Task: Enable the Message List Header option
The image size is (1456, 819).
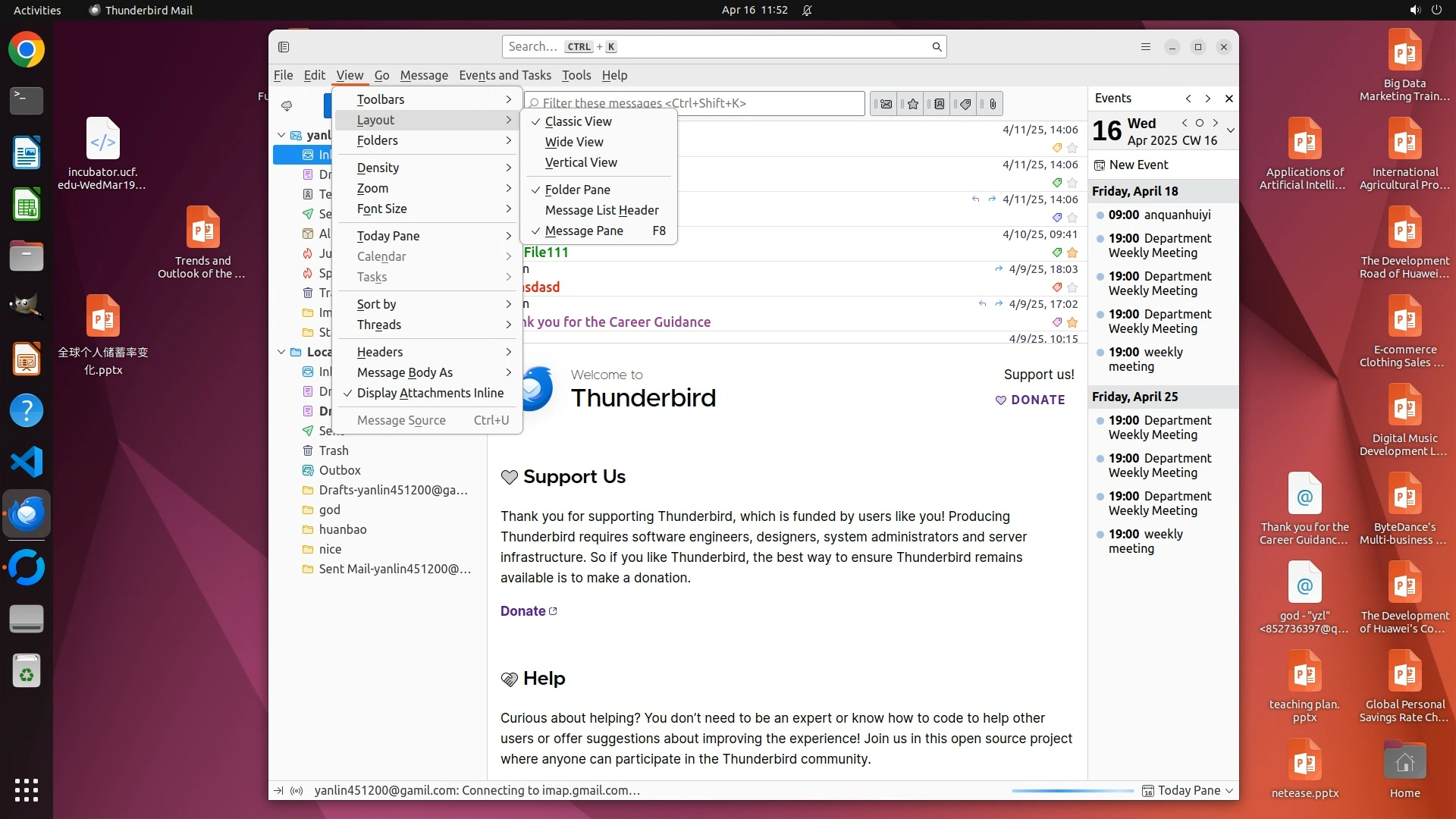Action: point(601,210)
